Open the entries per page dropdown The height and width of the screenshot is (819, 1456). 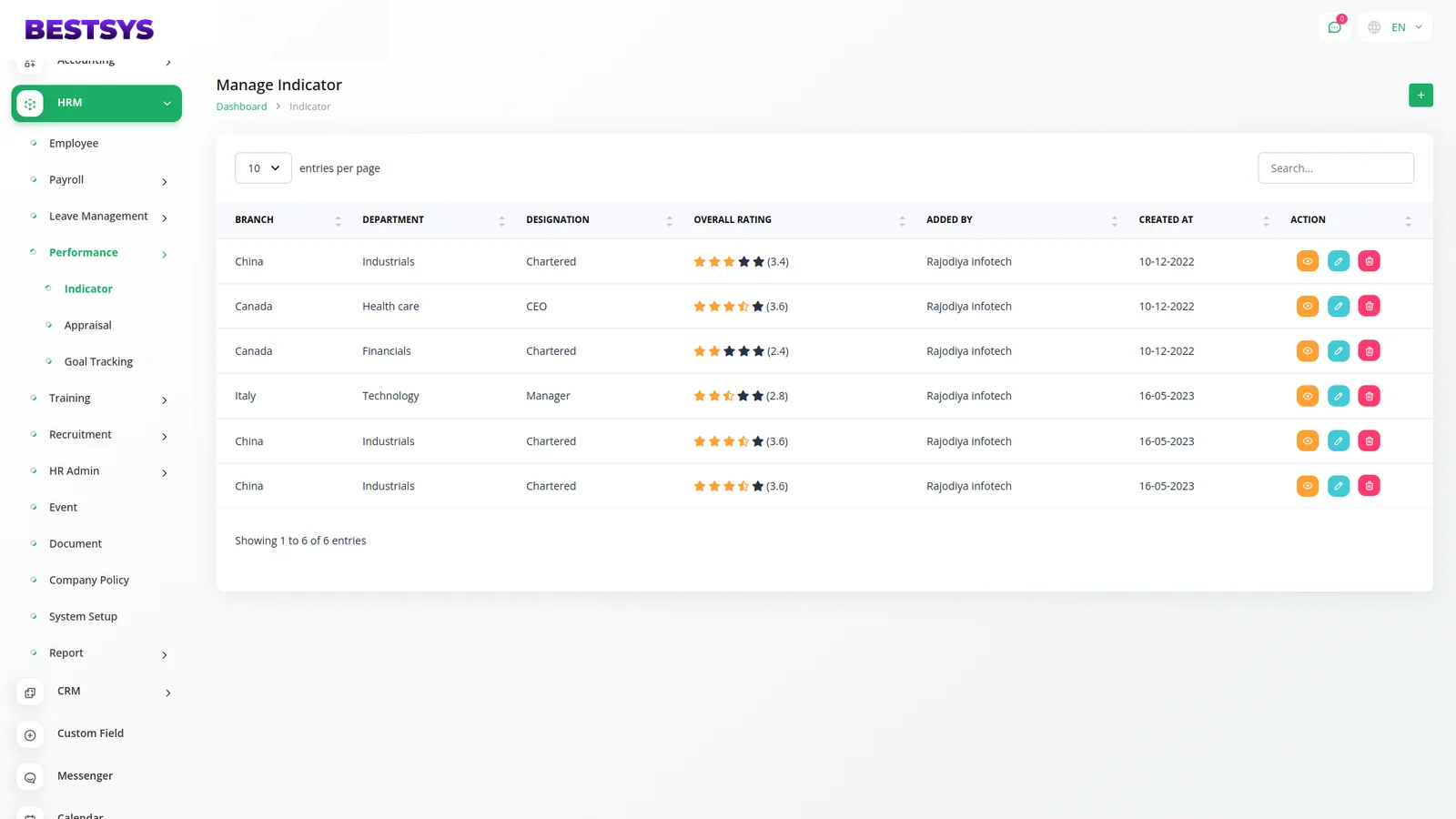(x=263, y=168)
